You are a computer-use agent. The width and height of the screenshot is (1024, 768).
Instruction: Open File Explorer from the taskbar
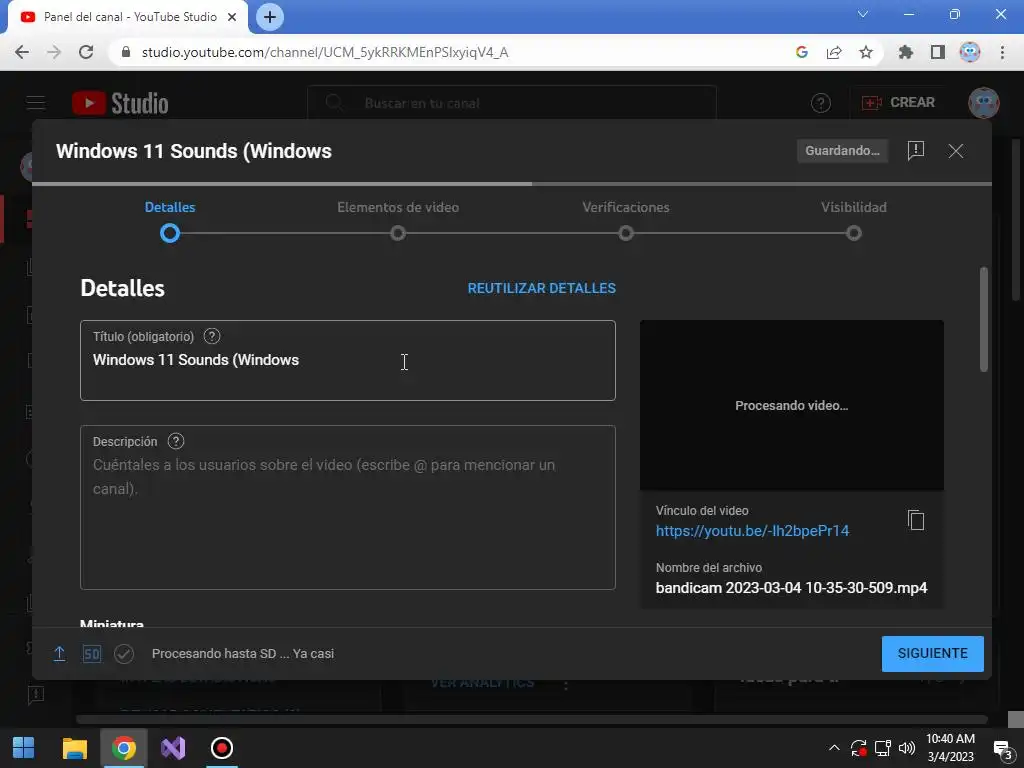point(74,748)
